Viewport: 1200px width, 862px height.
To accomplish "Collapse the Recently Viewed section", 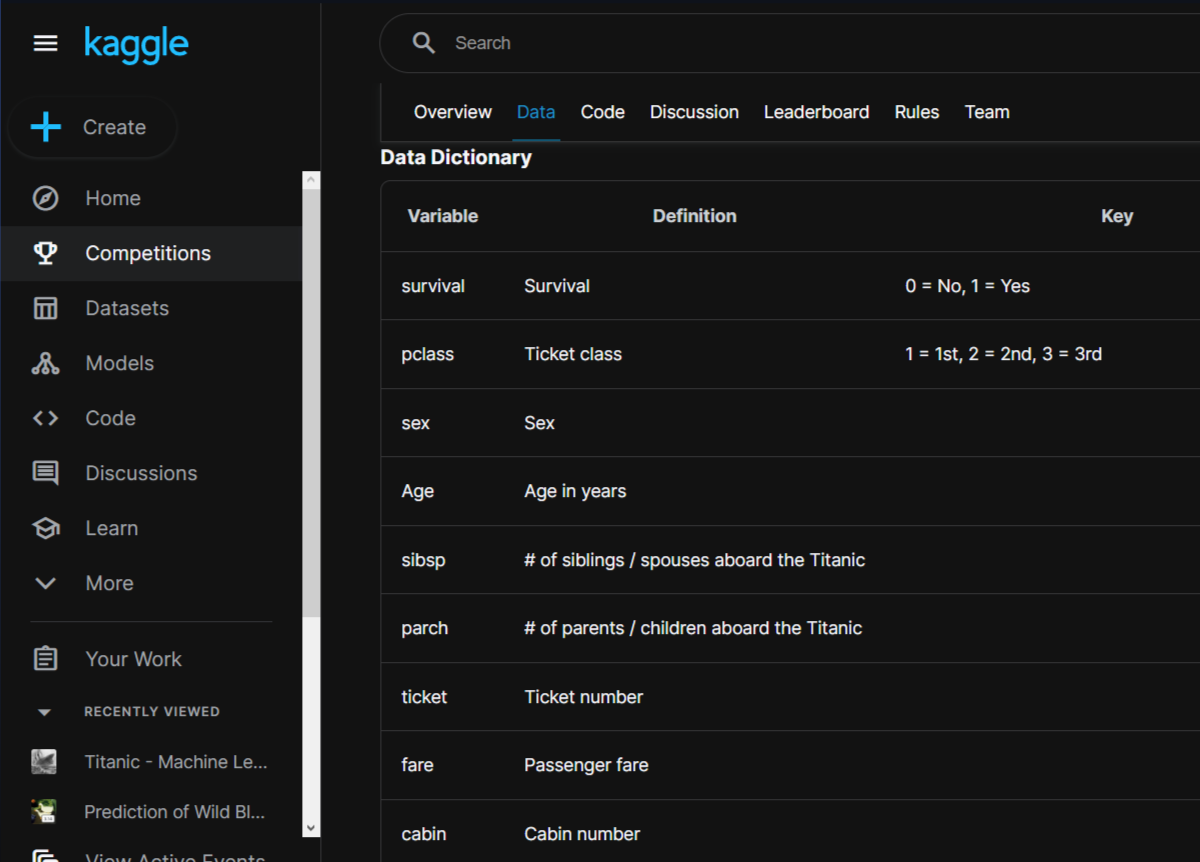I will click(x=43, y=711).
